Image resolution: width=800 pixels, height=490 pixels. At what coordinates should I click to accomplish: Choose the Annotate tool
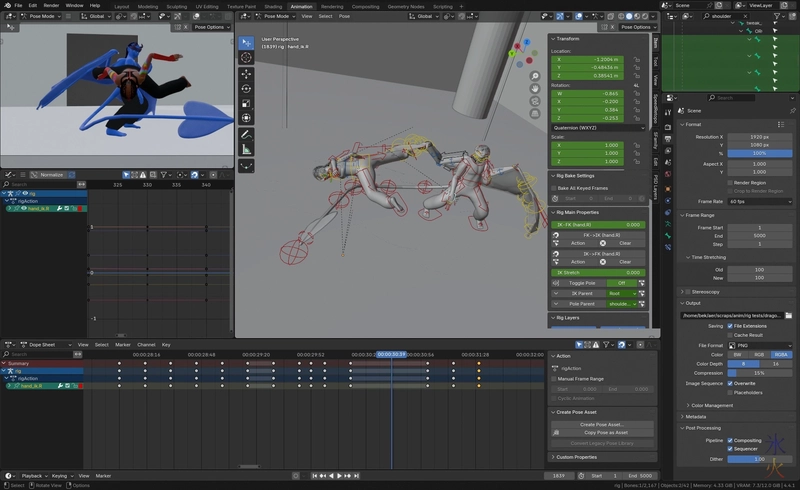coord(246,134)
